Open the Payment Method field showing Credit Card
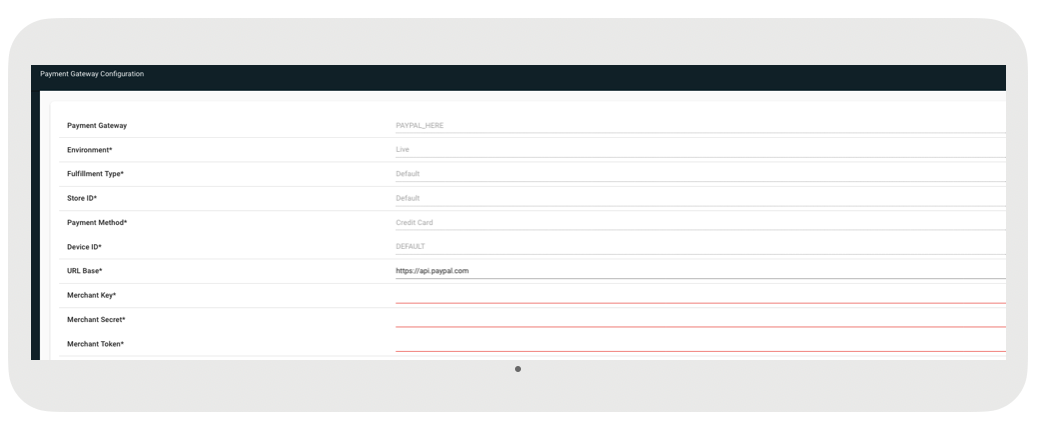 (700, 222)
